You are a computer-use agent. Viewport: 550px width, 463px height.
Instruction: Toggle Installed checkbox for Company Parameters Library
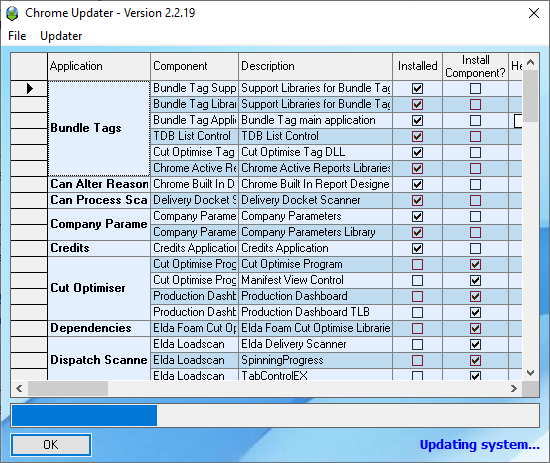(x=417, y=233)
